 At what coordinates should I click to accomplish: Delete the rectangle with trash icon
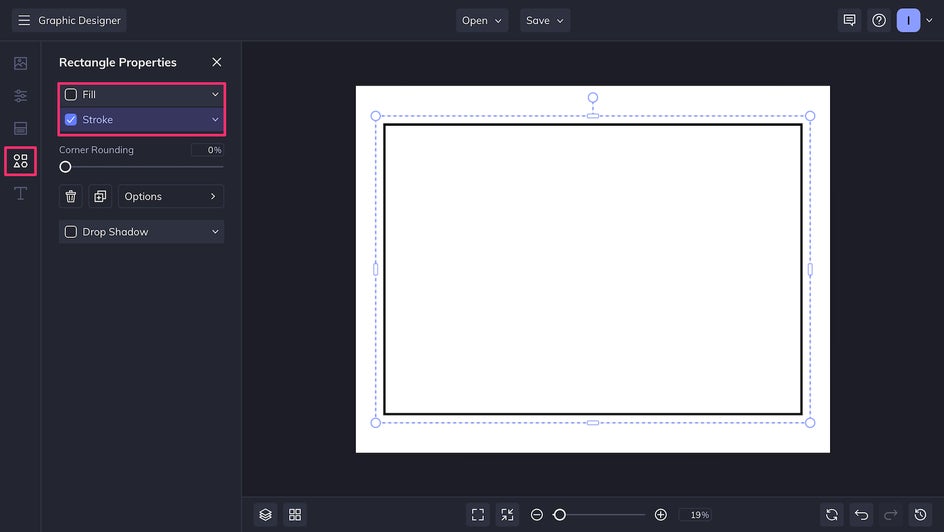point(70,196)
